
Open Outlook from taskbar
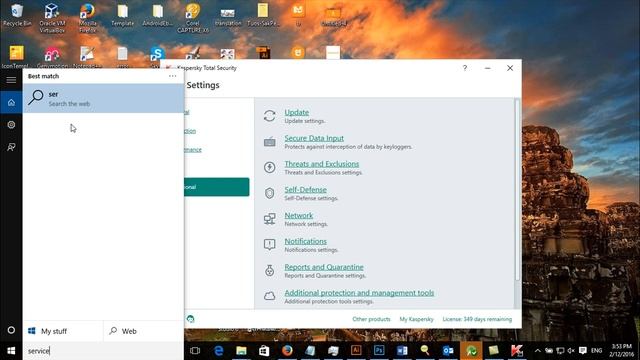[448, 351]
